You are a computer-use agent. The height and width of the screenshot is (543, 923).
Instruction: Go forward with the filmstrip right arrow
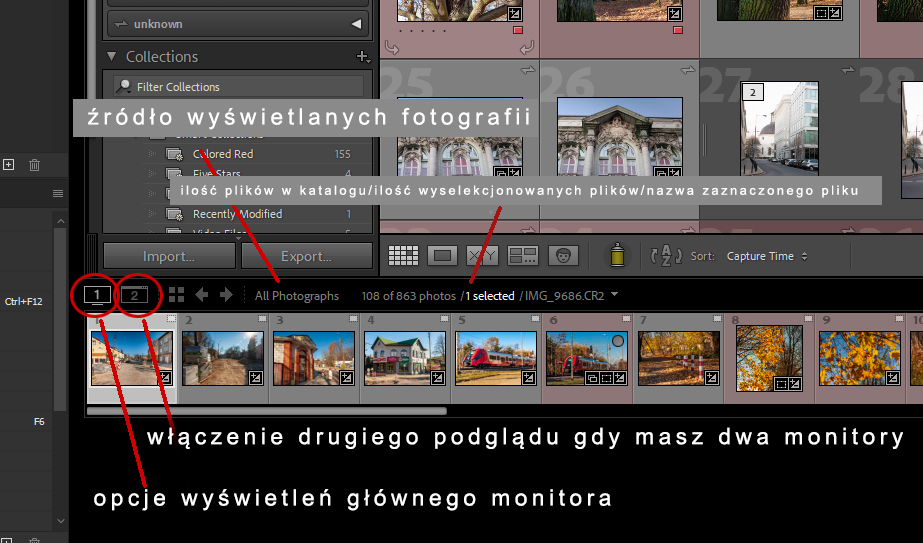(x=226, y=295)
